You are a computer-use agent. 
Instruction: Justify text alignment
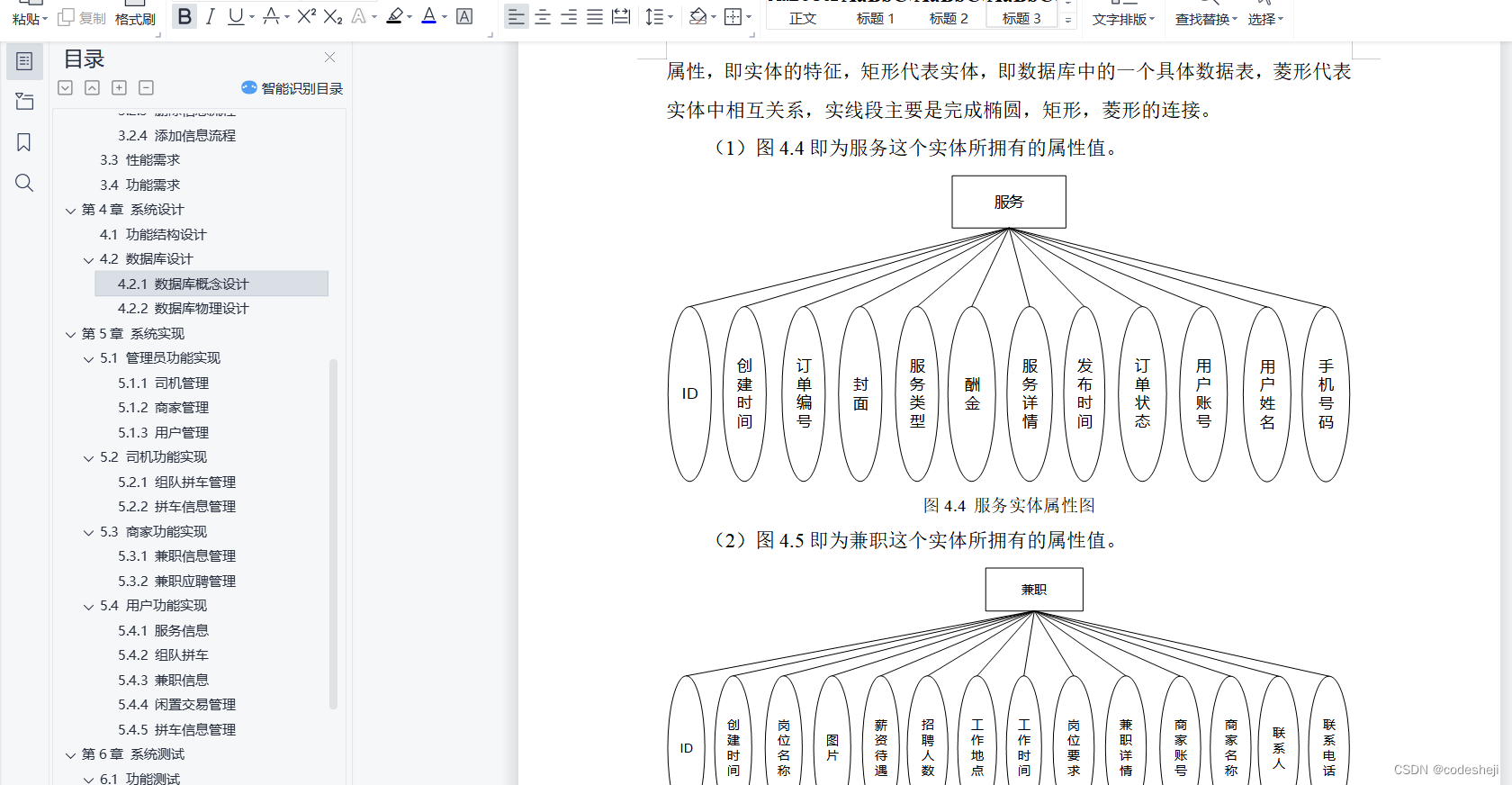595,16
